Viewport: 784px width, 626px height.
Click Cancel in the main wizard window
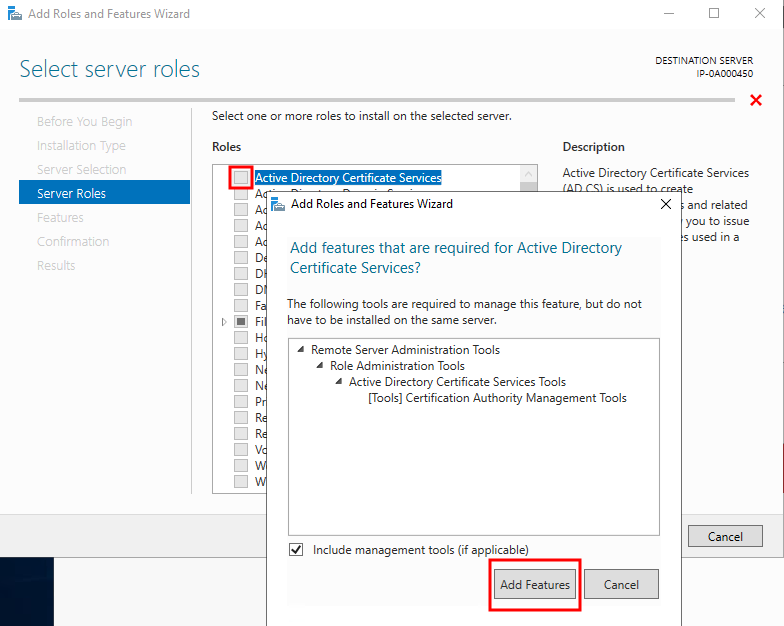click(725, 536)
